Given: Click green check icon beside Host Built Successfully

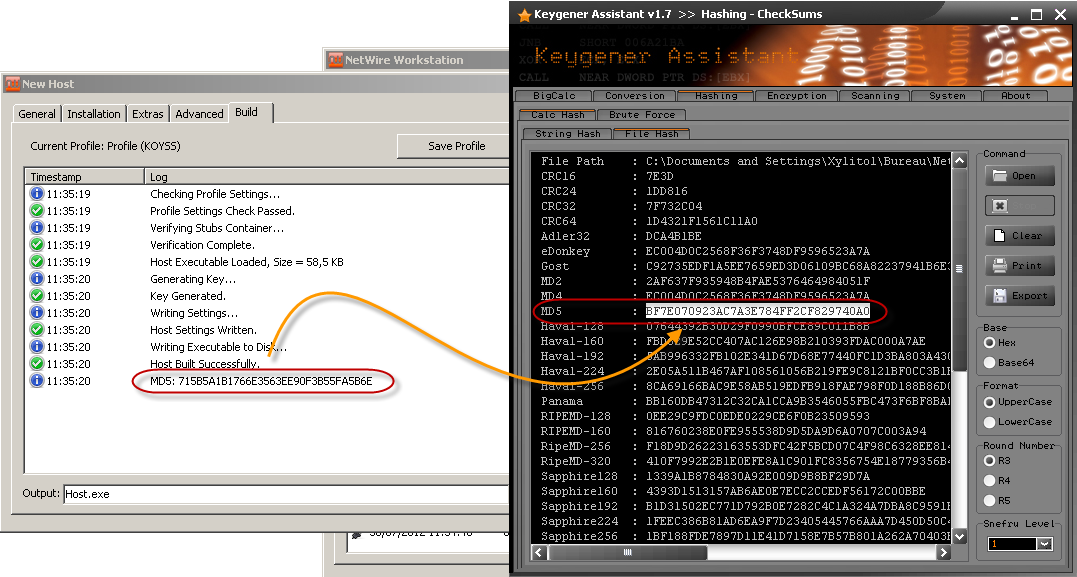Looking at the screenshot, I should click(x=36, y=364).
